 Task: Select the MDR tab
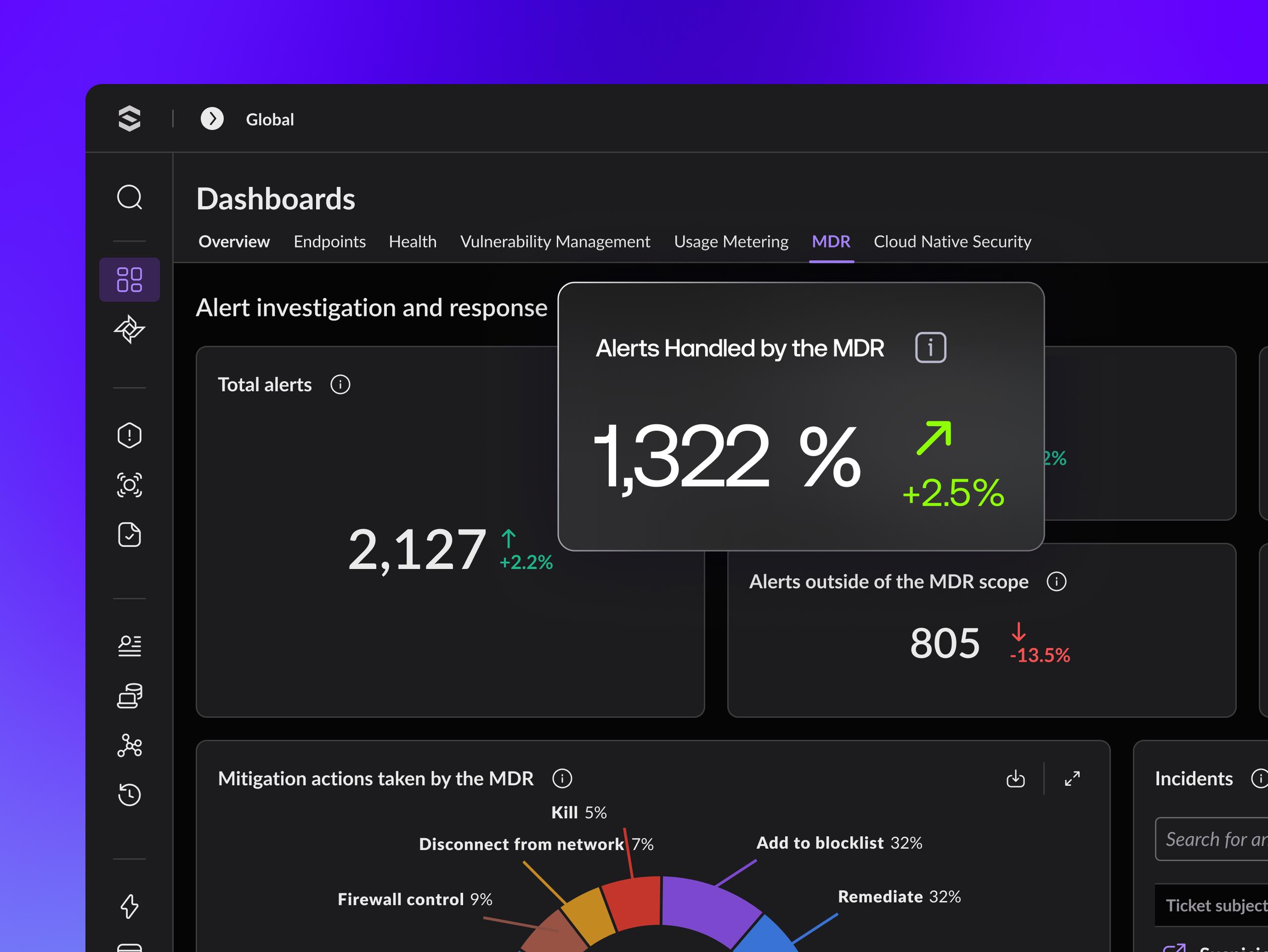point(831,242)
